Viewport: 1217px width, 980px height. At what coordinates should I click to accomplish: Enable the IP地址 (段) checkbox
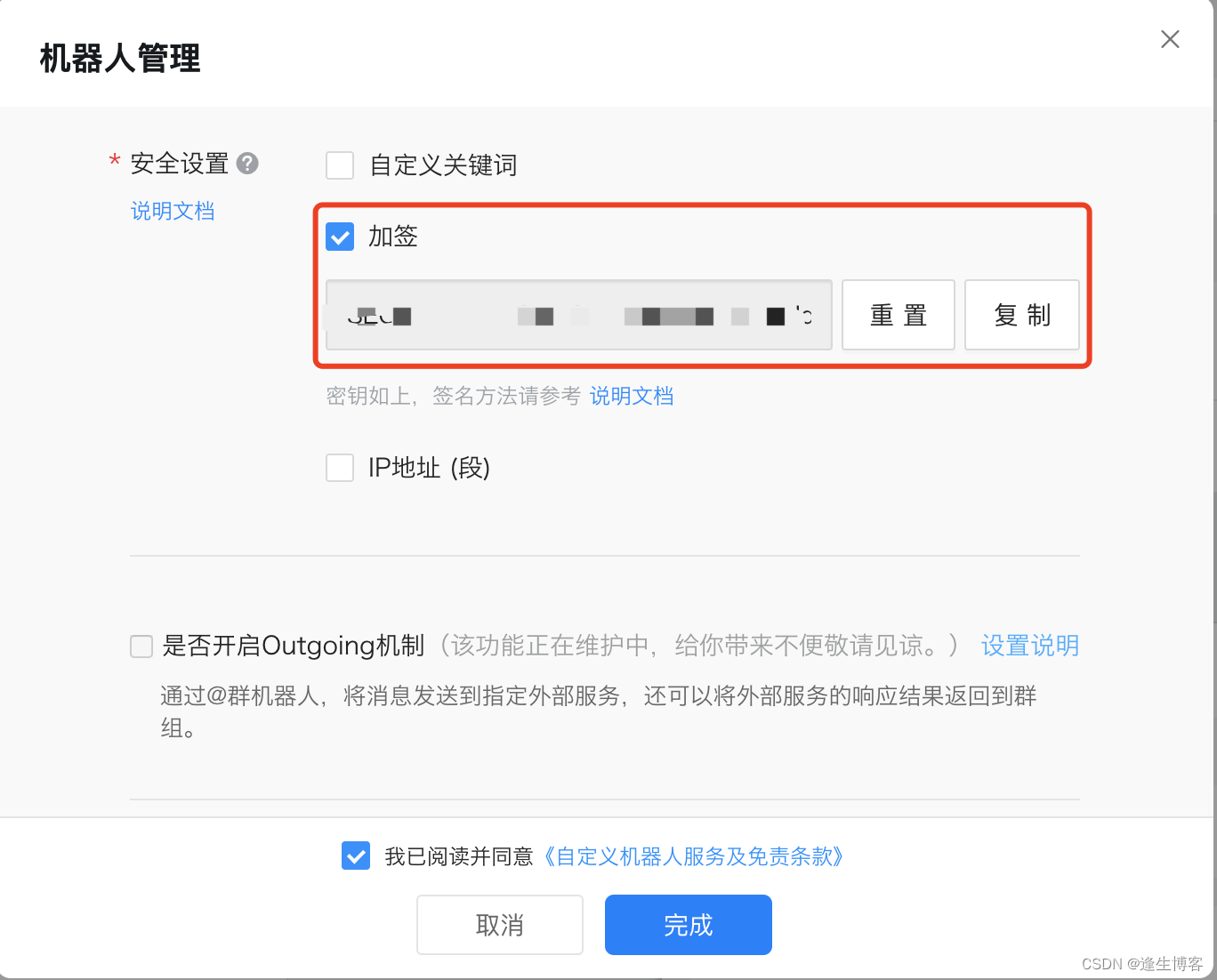click(340, 468)
